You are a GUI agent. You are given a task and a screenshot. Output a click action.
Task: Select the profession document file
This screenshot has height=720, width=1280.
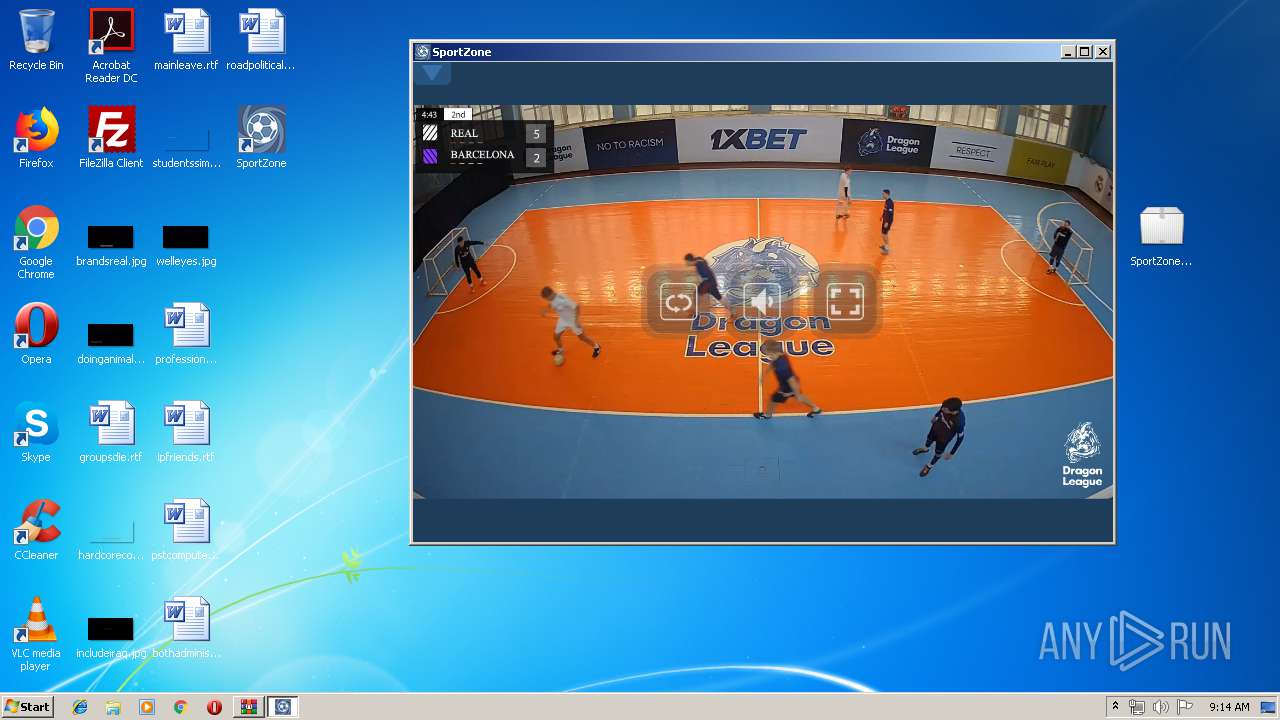tap(186, 334)
